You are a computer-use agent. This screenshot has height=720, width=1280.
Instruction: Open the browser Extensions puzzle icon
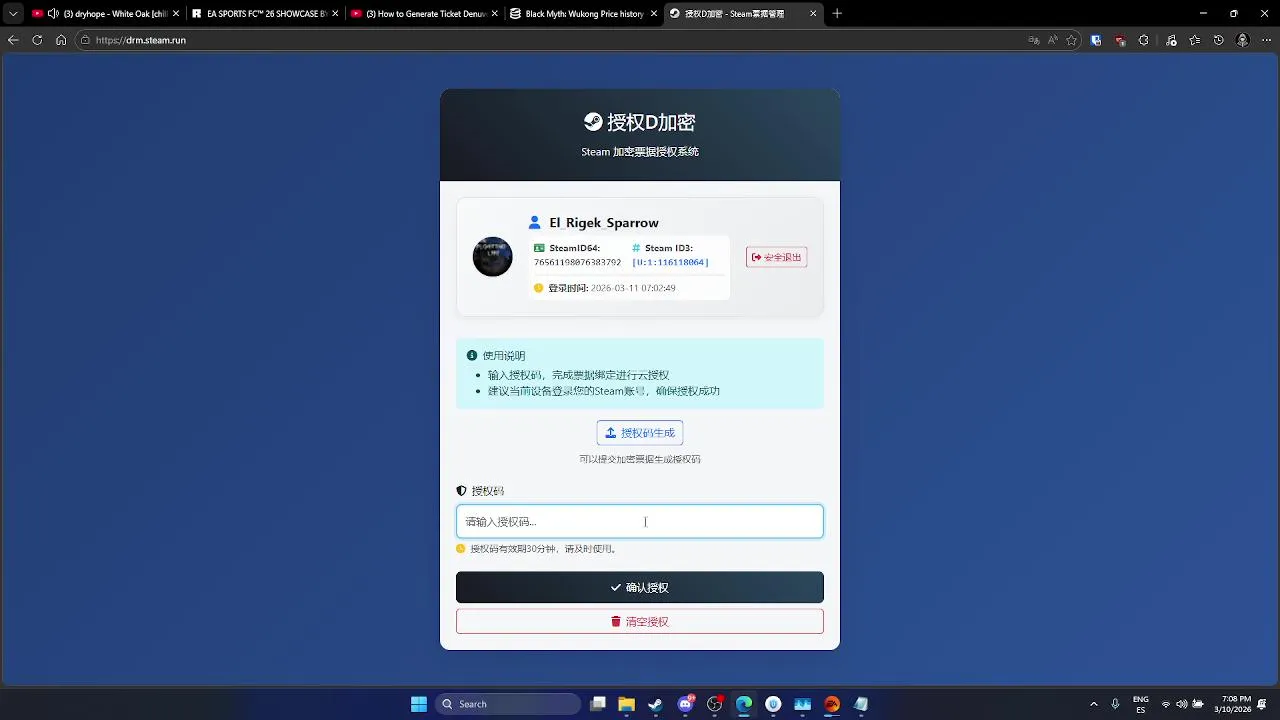(x=1145, y=40)
